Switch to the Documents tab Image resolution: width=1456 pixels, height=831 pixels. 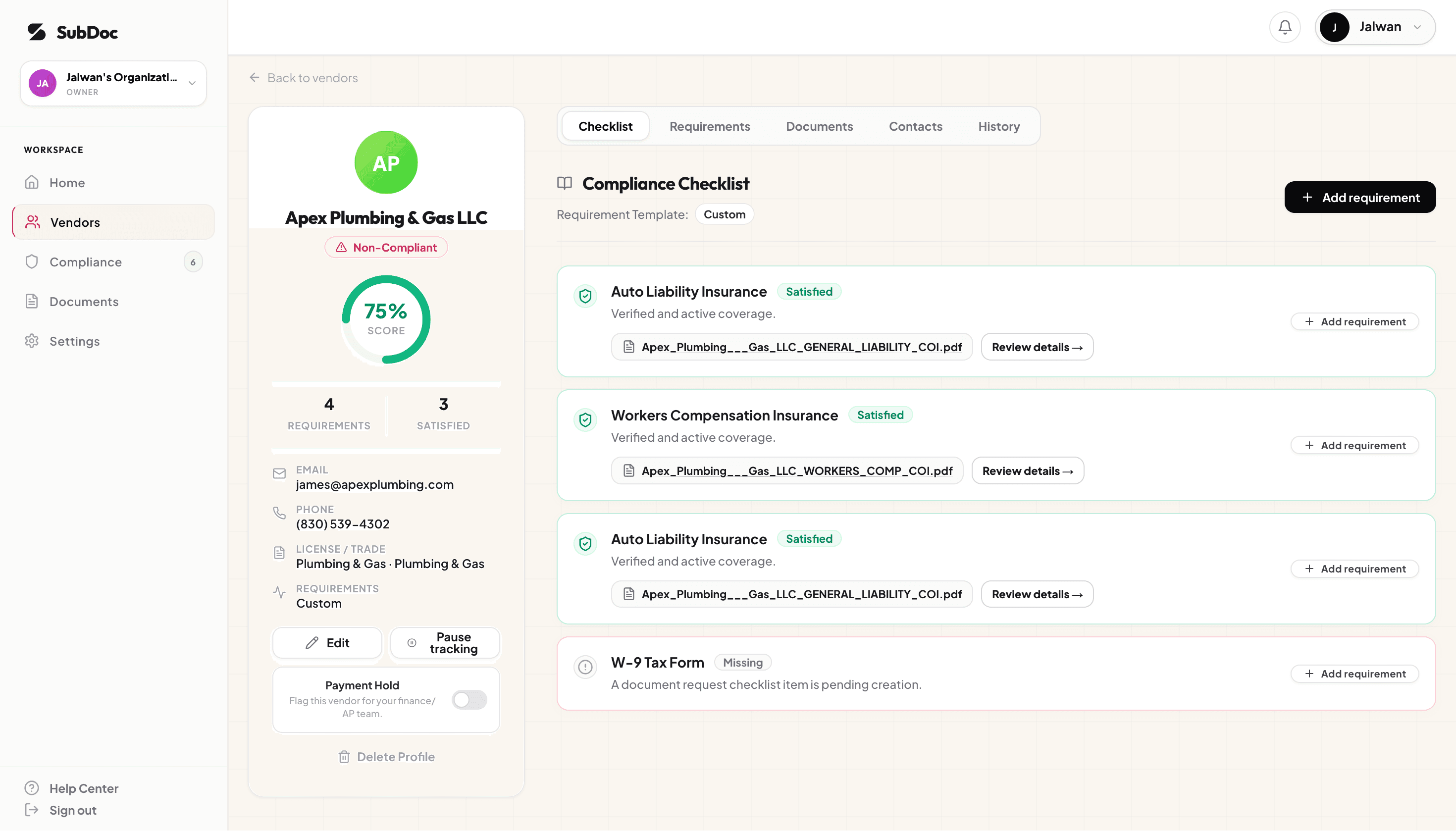pos(819,126)
